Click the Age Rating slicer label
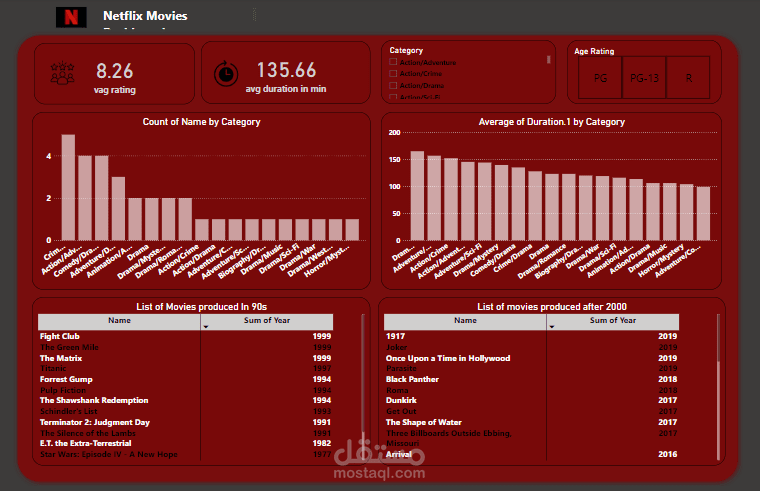This screenshot has height=491, width=760. (x=594, y=51)
